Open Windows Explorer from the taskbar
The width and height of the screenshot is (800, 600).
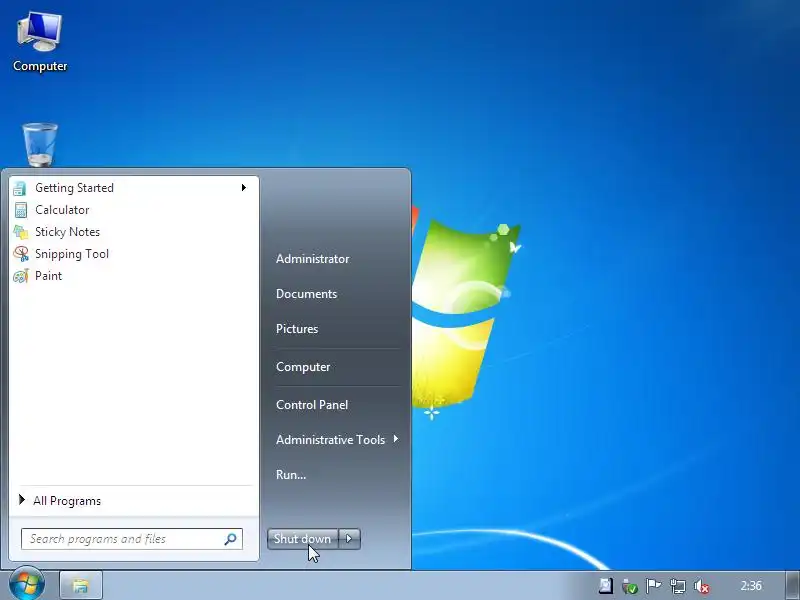[x=81, y=585]
